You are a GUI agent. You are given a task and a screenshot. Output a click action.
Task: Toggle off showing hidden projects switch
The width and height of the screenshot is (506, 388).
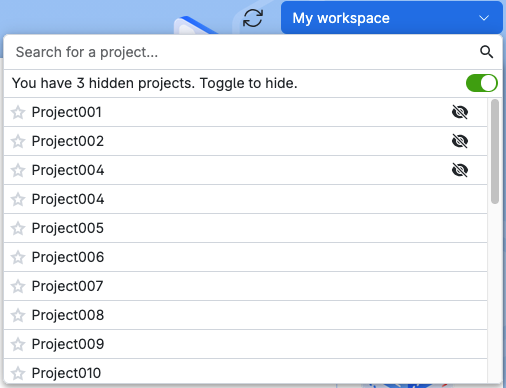[x=481, y=83]
